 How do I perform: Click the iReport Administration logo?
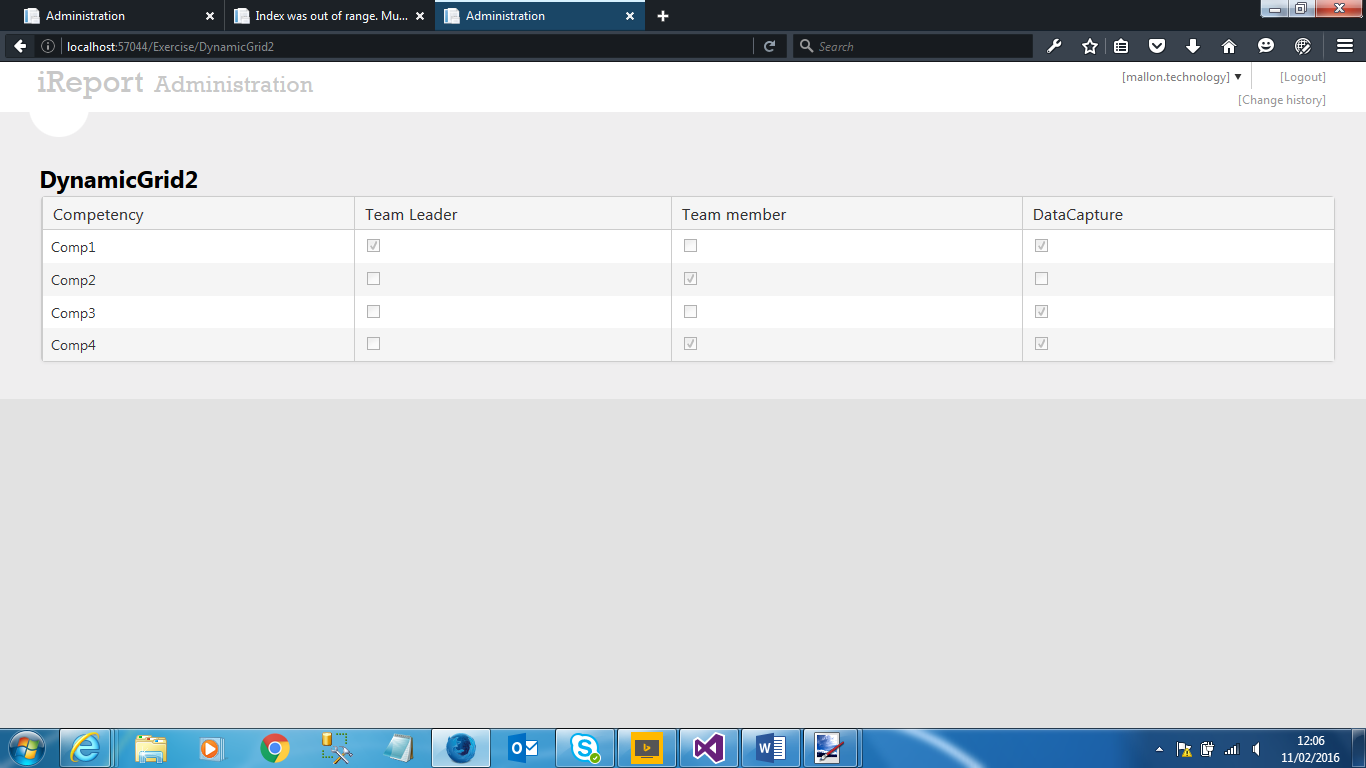[175, 83]
